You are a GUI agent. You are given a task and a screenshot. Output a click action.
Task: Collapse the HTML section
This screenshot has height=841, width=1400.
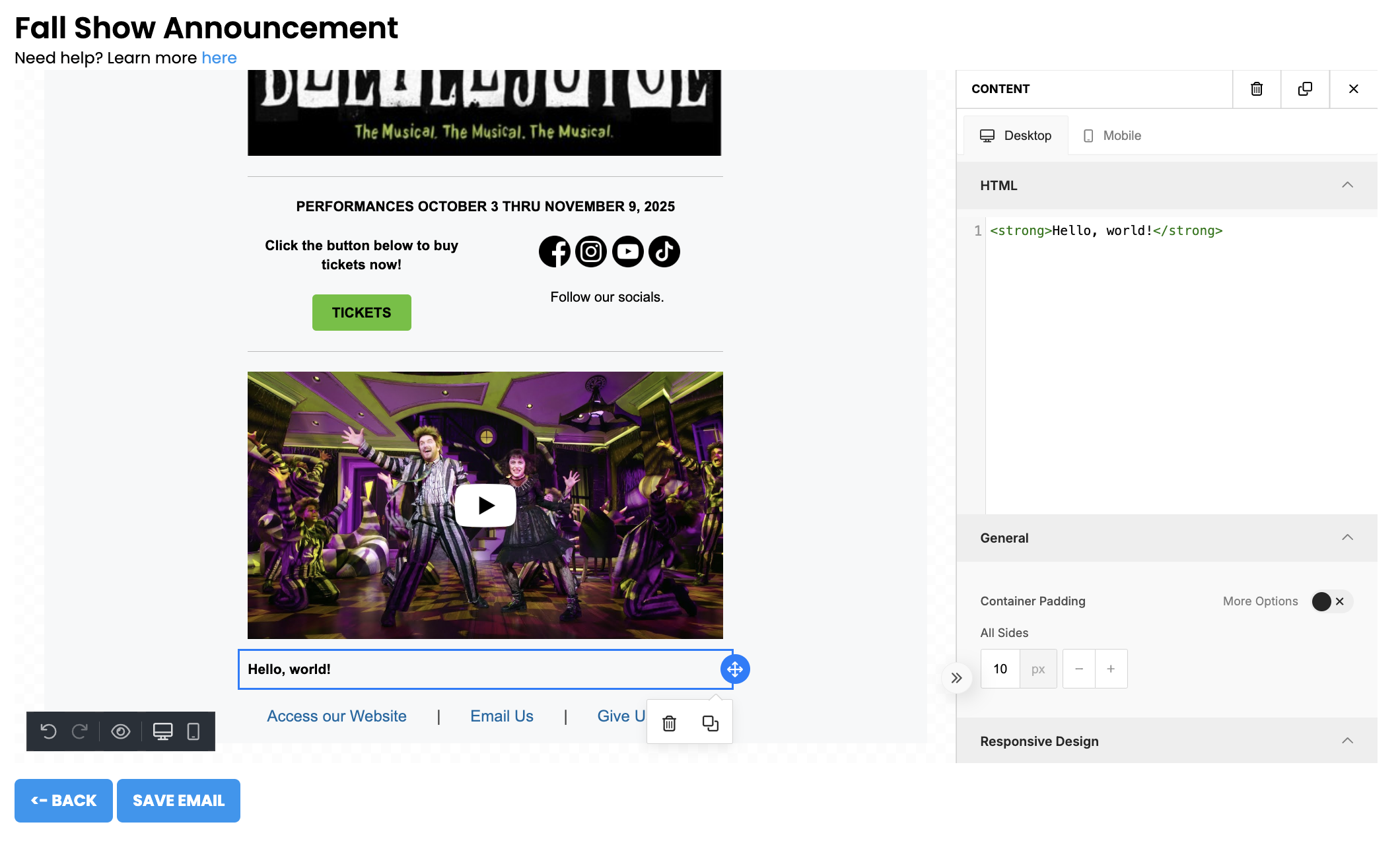(1347, 185)
